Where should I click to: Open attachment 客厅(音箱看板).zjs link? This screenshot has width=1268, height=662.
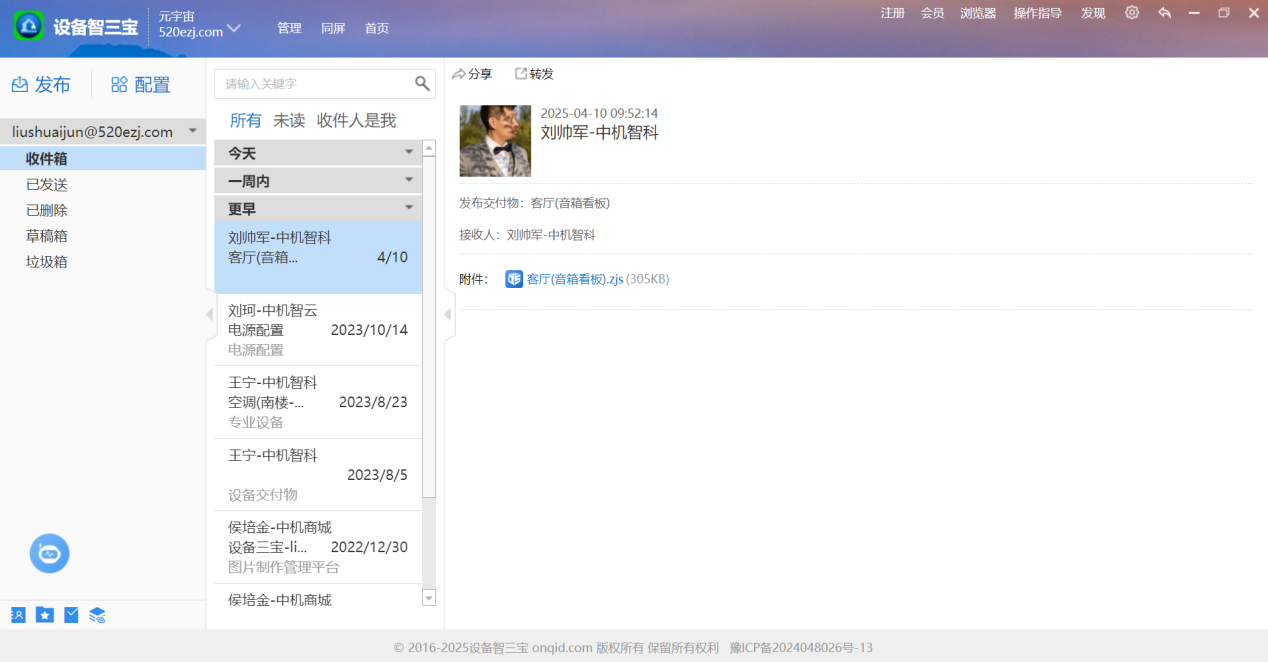click(574, 279)
